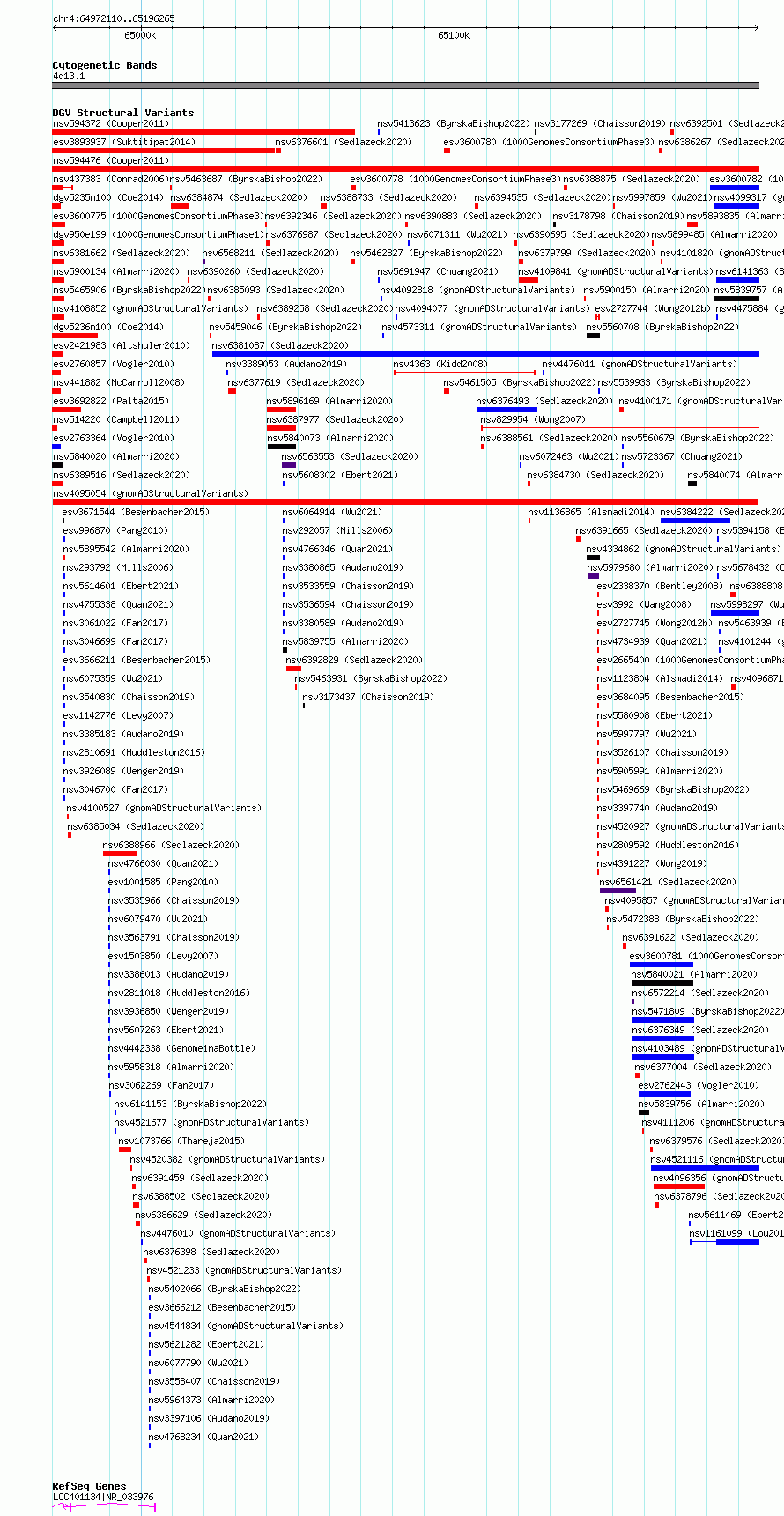
Task: Open esv292057 (Mills2006)
Action: point(337,531)
